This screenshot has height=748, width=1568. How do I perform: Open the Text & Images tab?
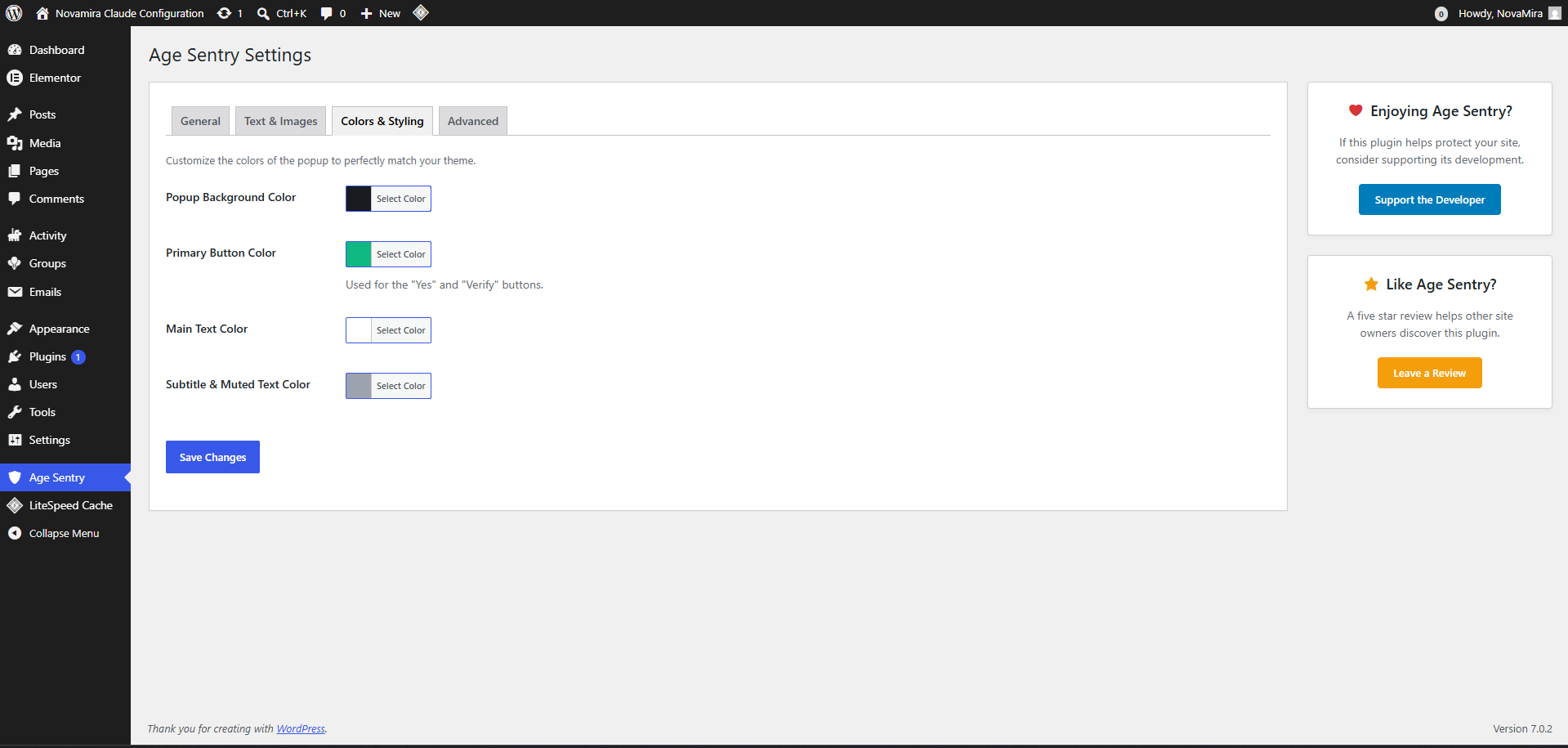(281, 121)
